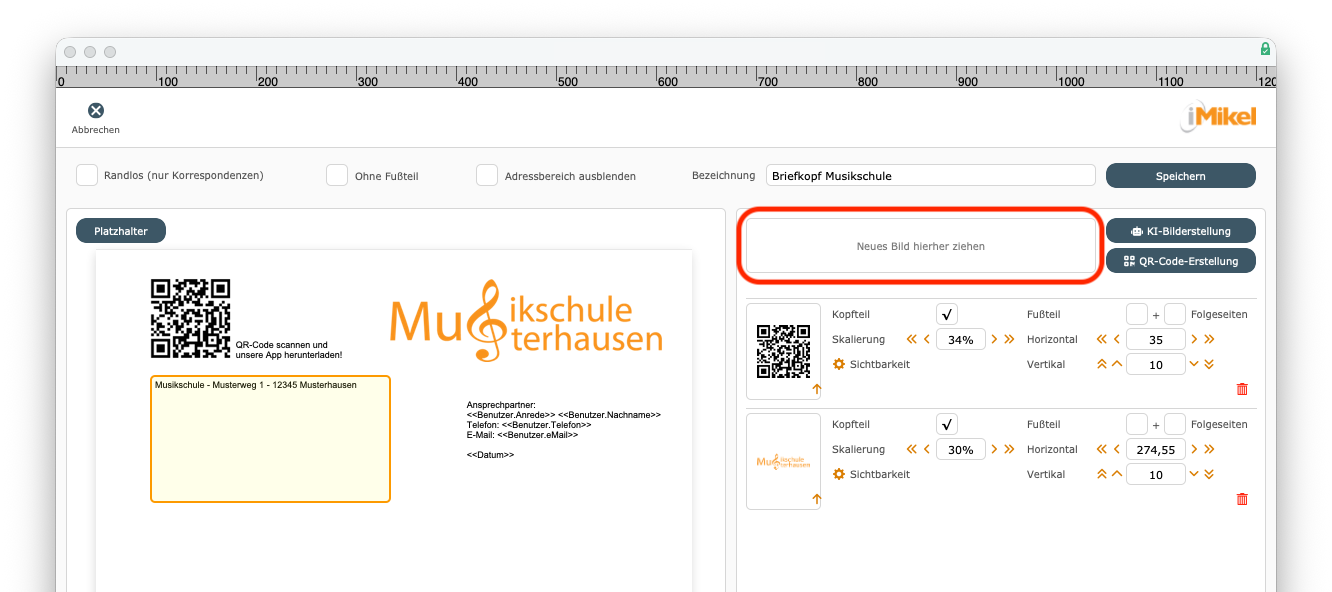Increase logo Skalierung 30% by large step

click(1009, 449)
